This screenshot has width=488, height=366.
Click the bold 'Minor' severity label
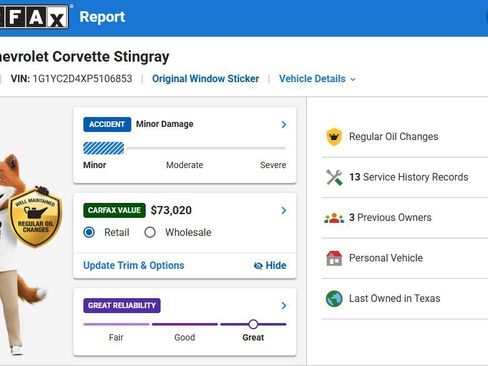pyautogui.click(x=95, y=165)
